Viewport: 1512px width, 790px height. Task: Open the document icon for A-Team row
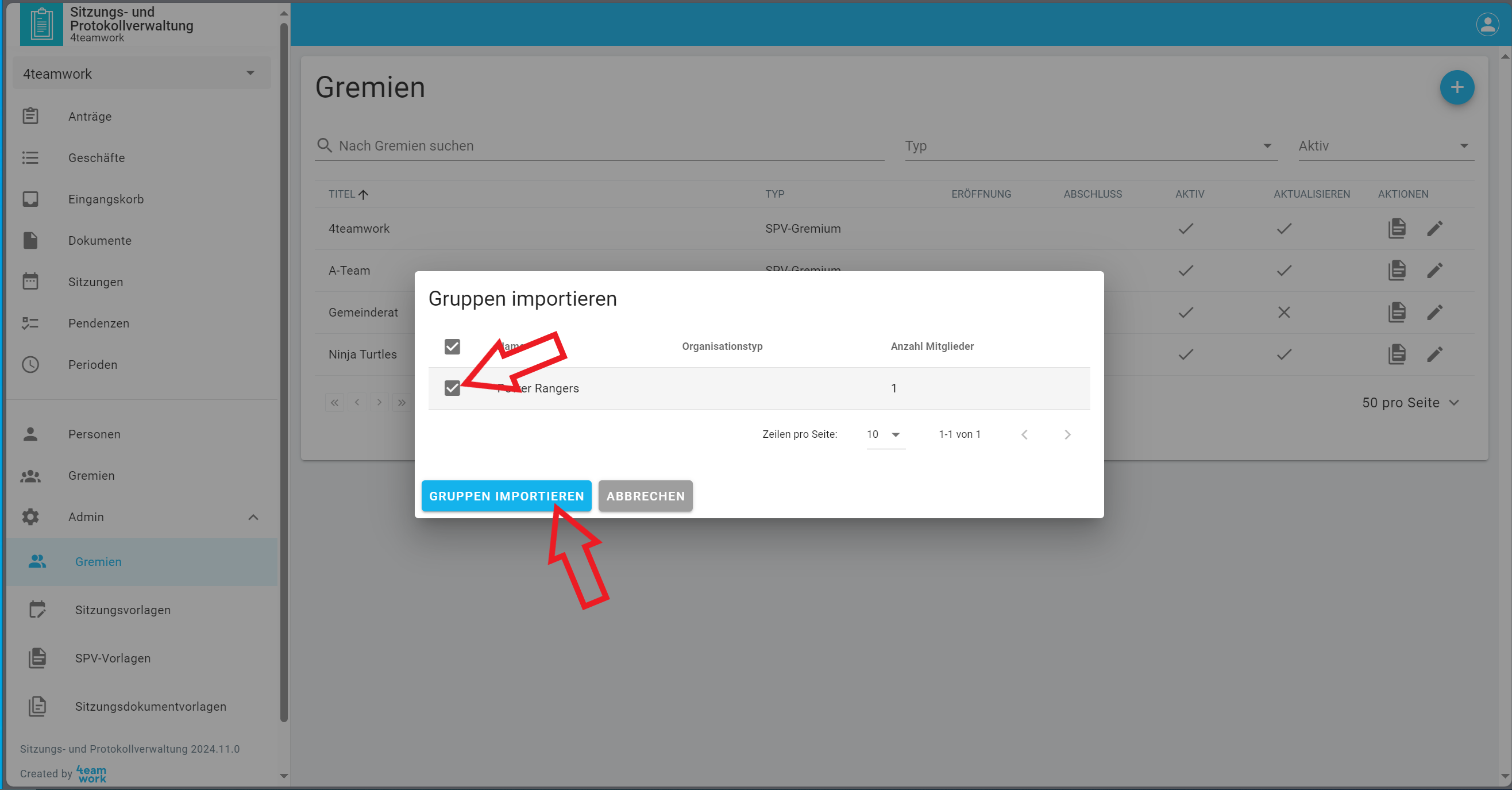(1397, 271)
